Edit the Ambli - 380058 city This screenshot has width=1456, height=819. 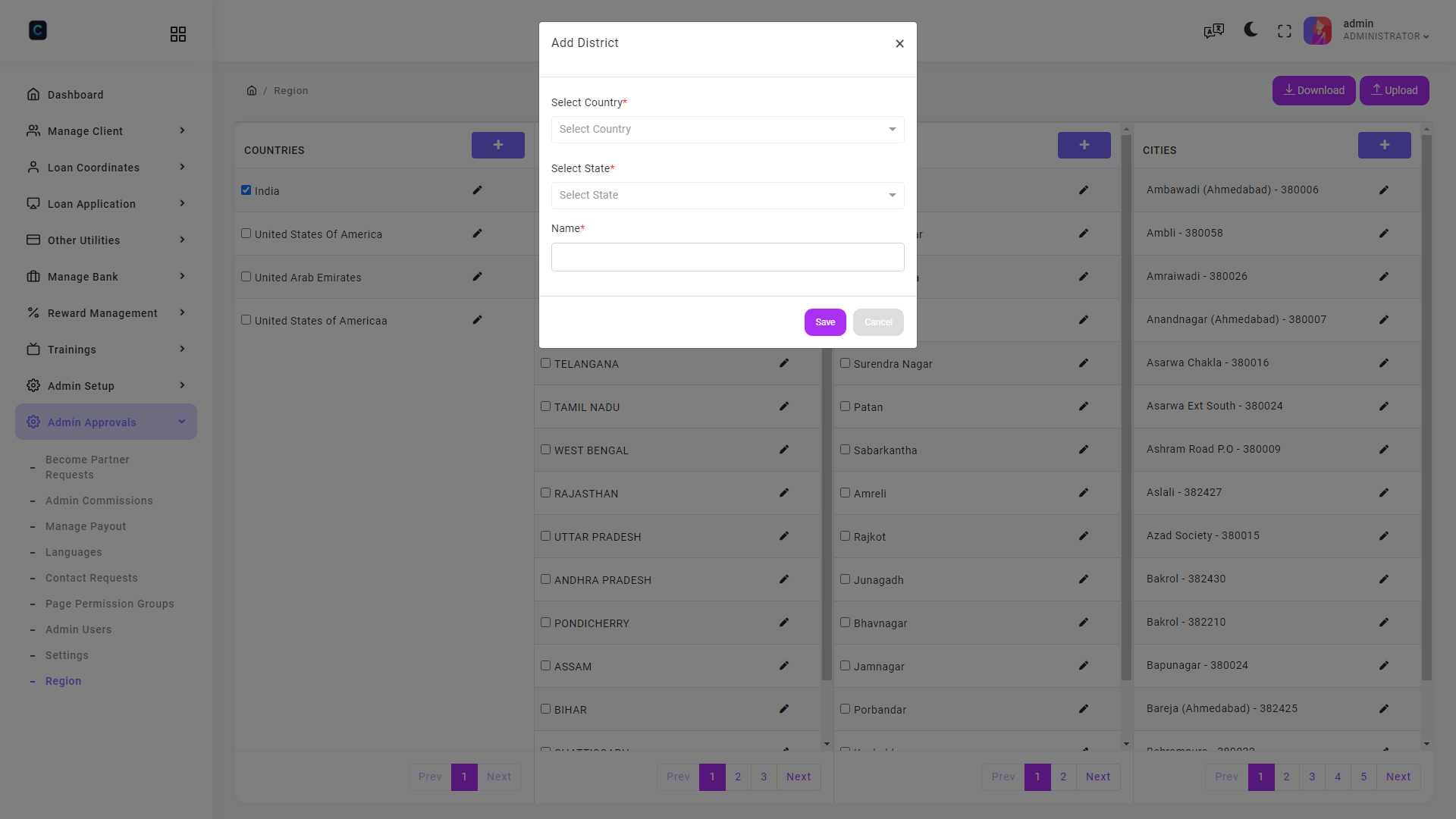[x=1384, y=234]
